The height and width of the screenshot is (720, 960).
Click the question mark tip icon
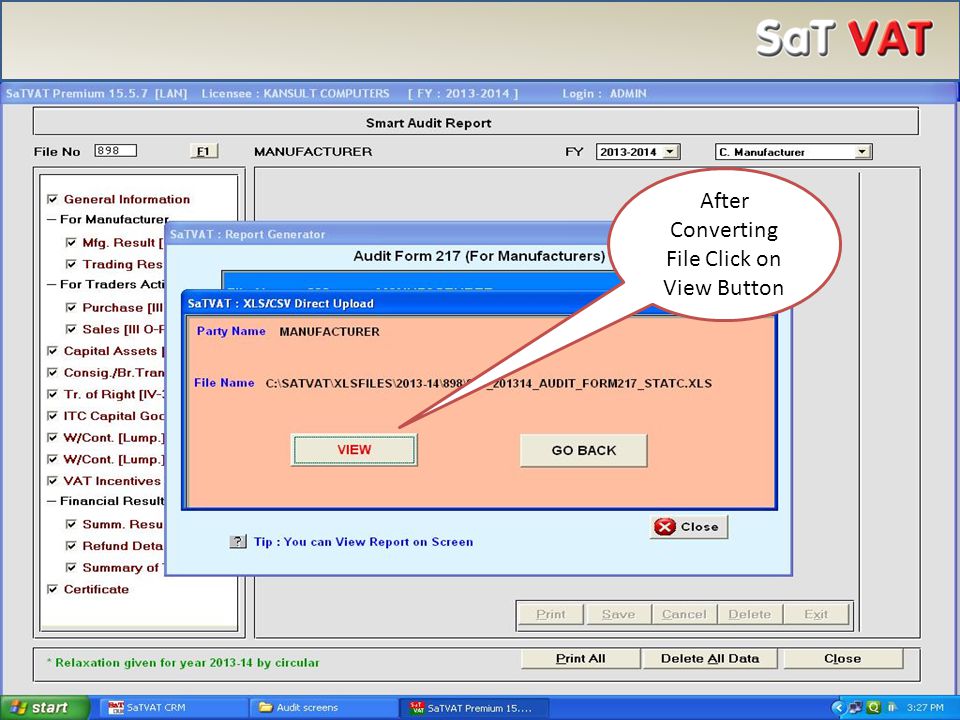coord(238,542)
